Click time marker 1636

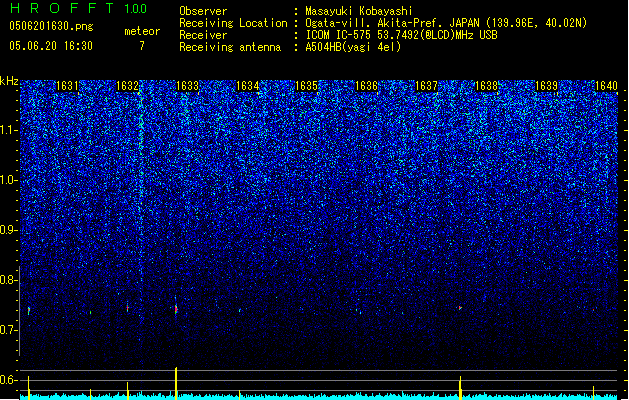coord(367,86)
